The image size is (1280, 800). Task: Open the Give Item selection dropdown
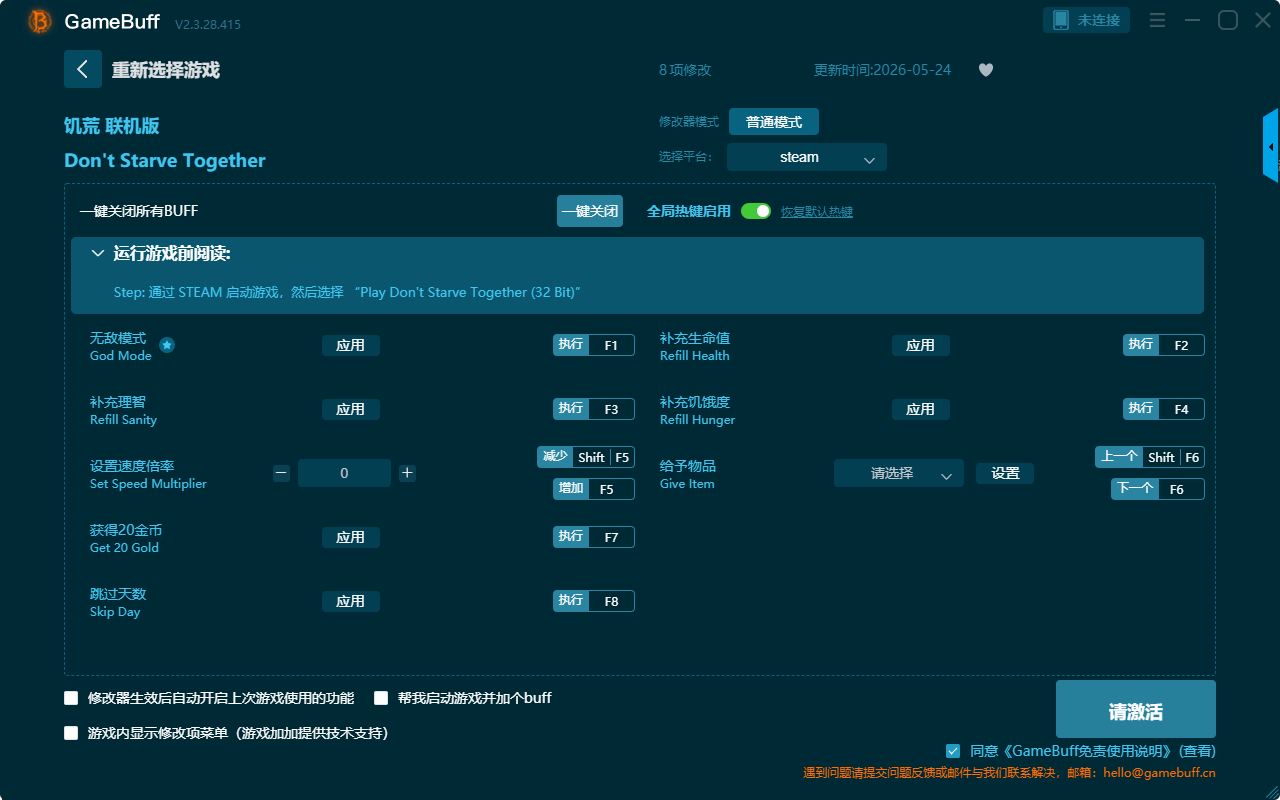(x=899, y=474)
